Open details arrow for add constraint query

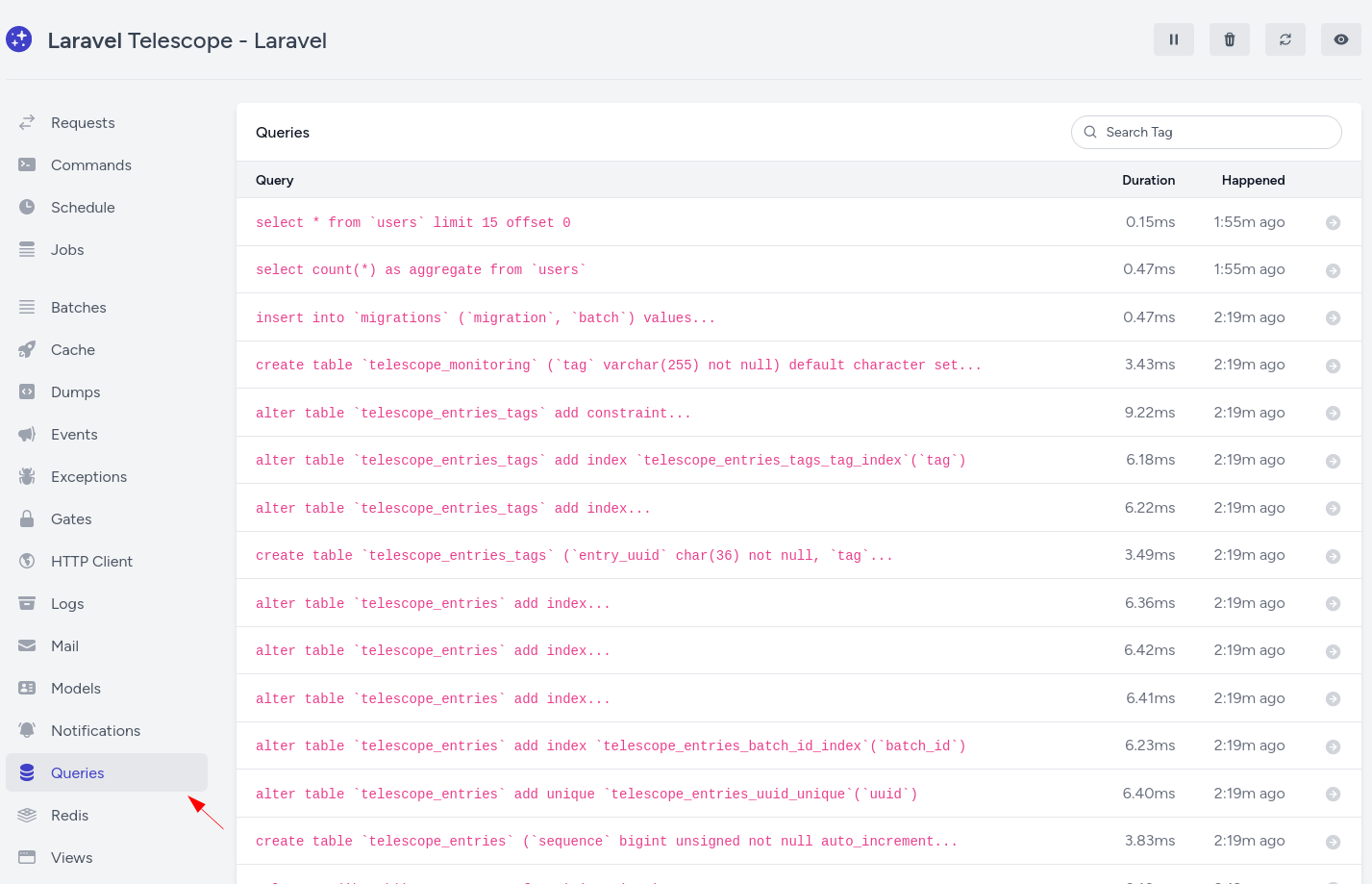(1333, 413)
